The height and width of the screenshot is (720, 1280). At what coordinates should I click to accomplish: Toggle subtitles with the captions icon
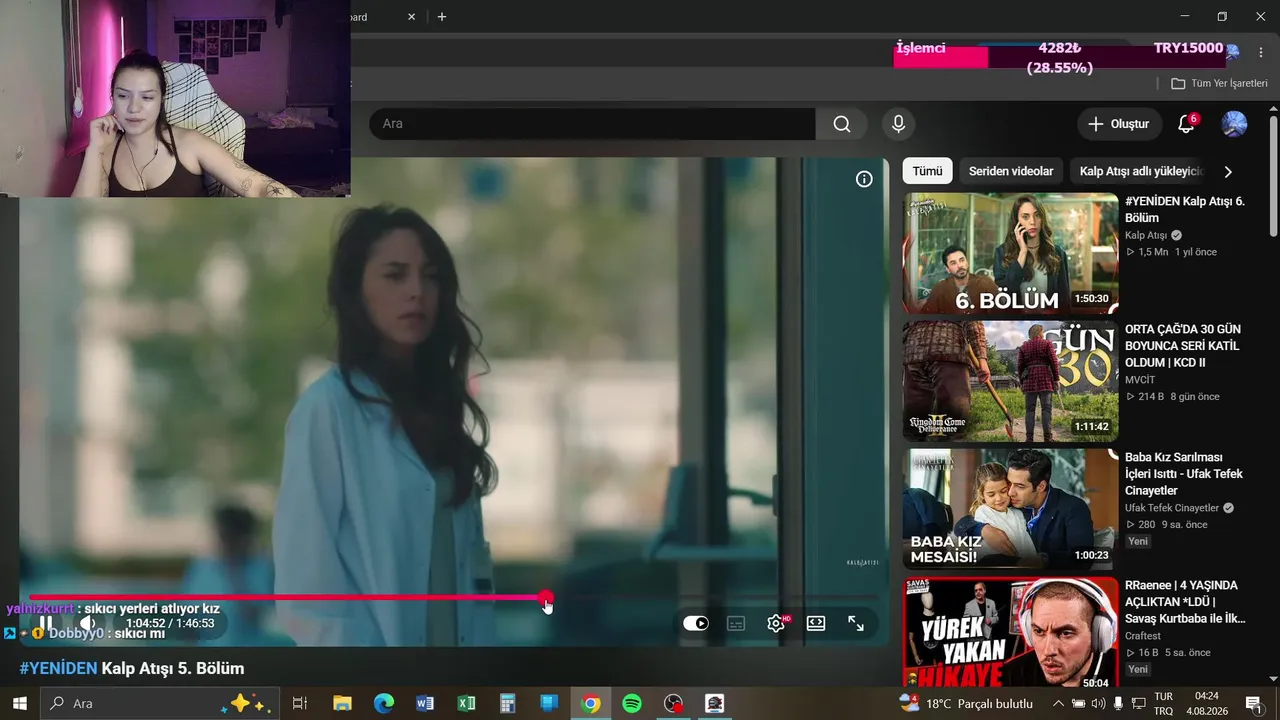coord(736,623)
